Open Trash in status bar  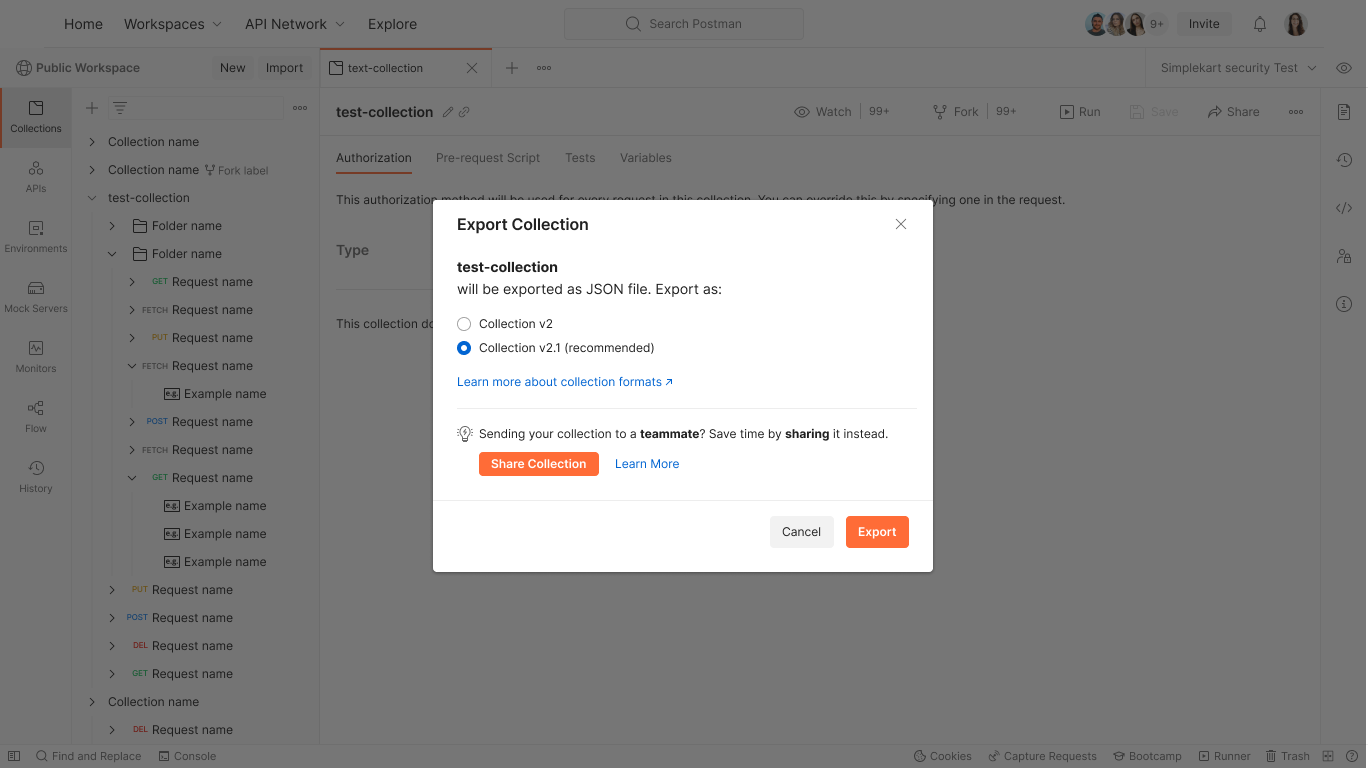coord(1287,756)
